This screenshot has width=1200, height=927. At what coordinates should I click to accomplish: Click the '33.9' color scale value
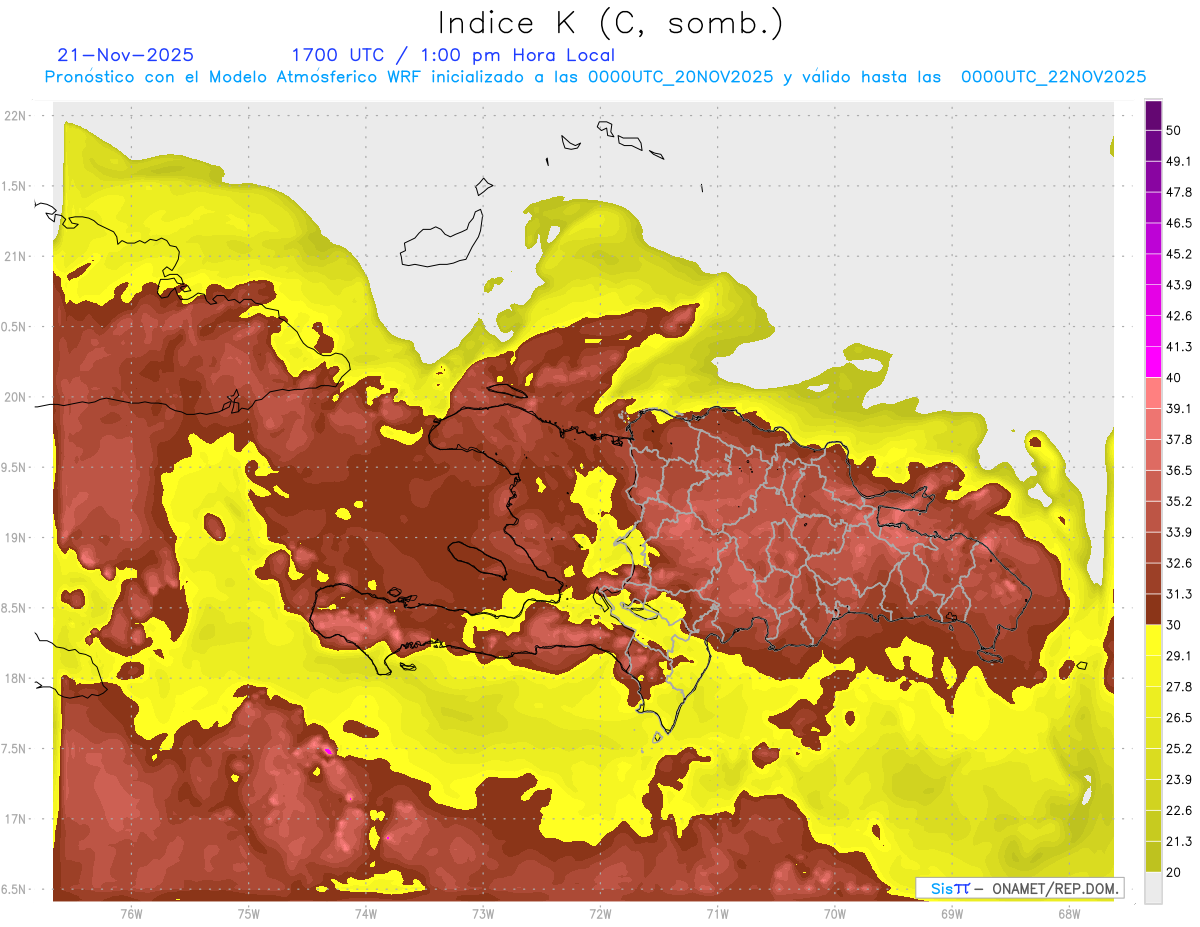coord(1179,532)
